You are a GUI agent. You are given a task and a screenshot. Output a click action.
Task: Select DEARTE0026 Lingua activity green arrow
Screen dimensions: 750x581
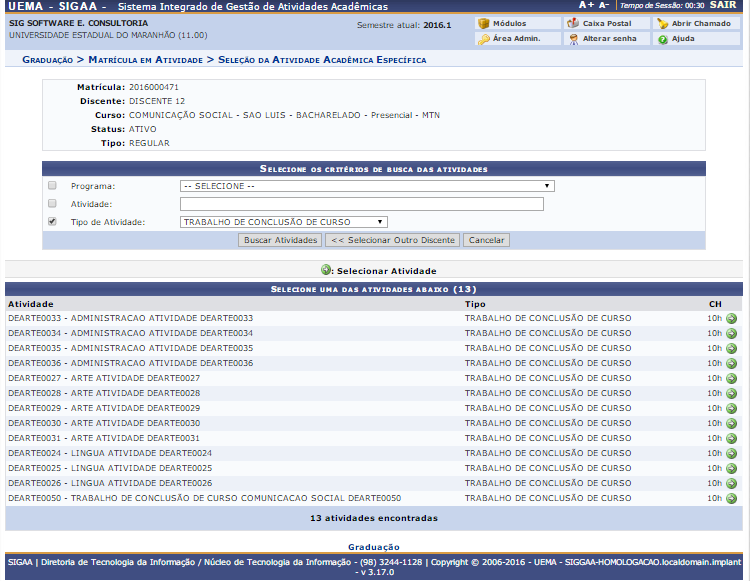(x=731, y=484)
